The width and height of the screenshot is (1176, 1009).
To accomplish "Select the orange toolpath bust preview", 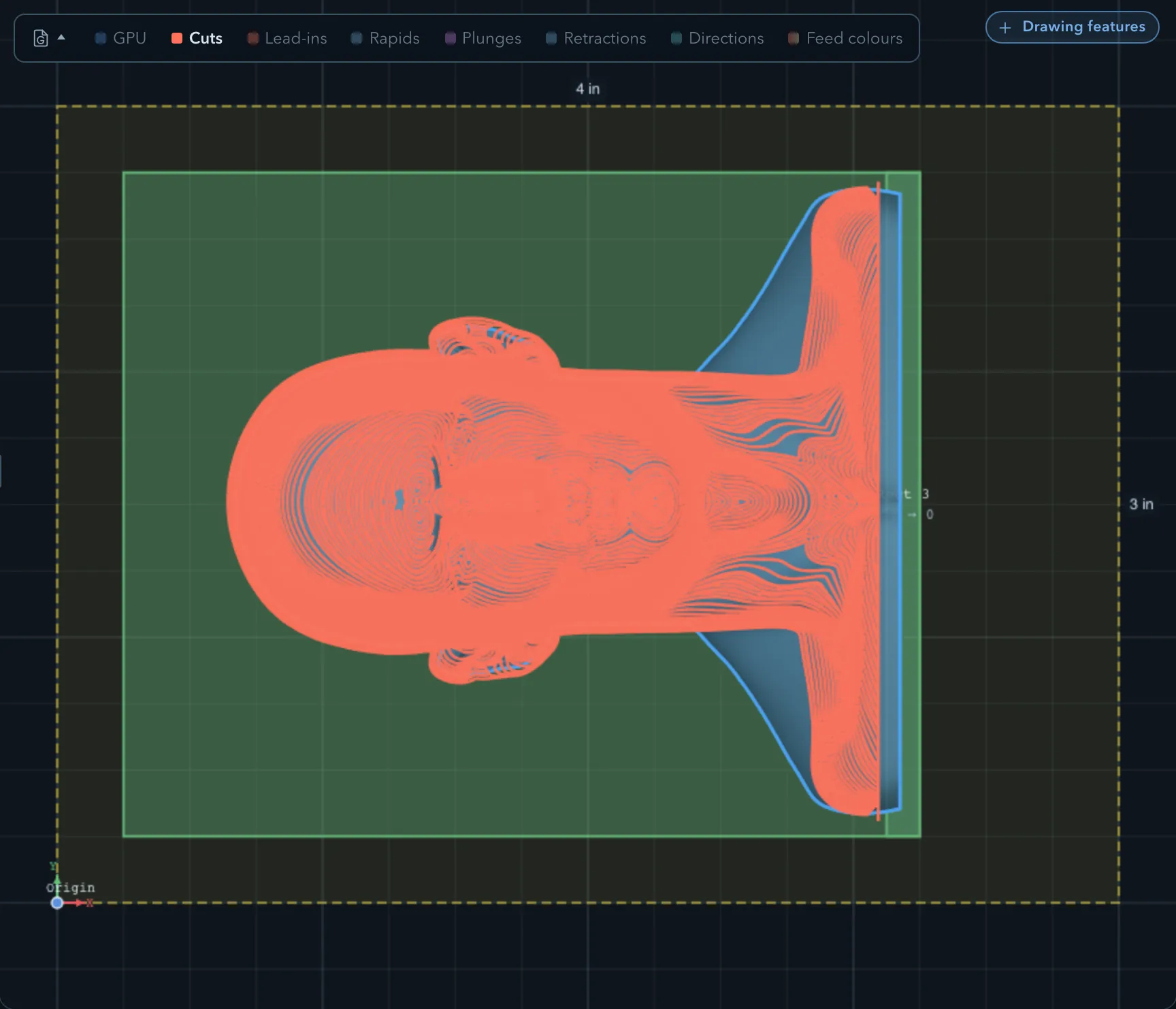I will point(553,500).
